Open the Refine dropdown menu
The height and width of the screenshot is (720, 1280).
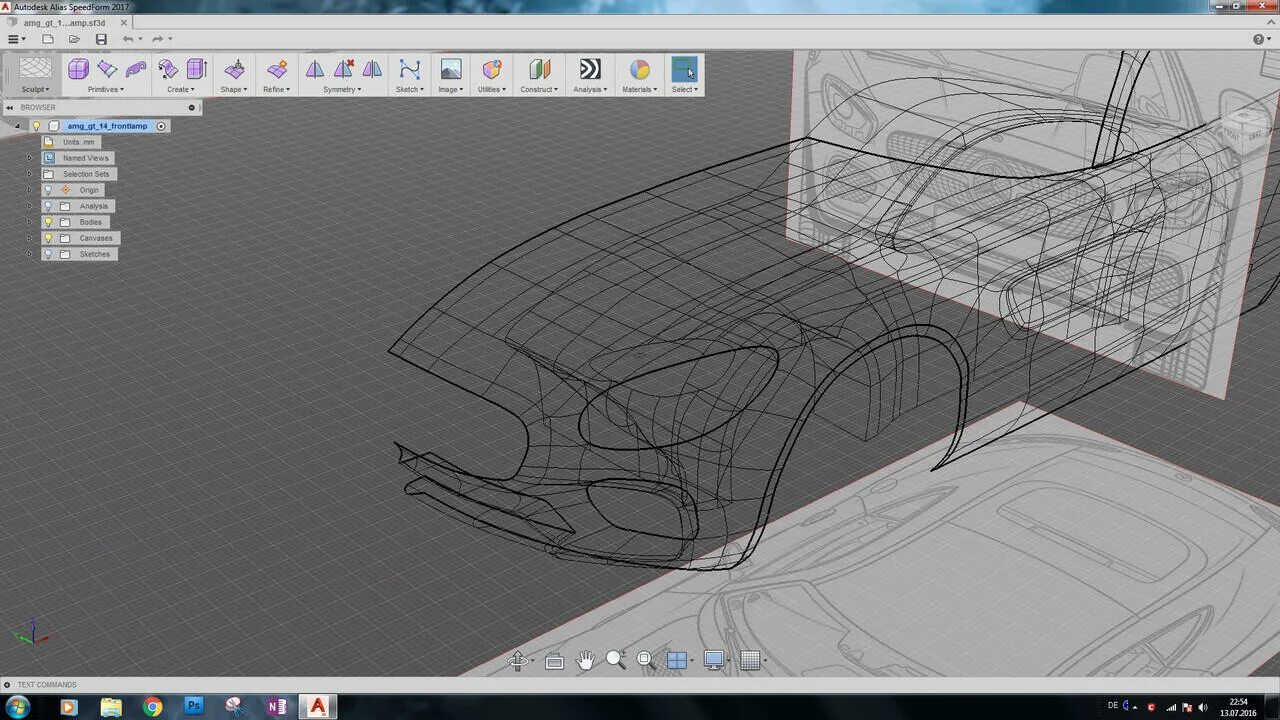tap(277, 90)
